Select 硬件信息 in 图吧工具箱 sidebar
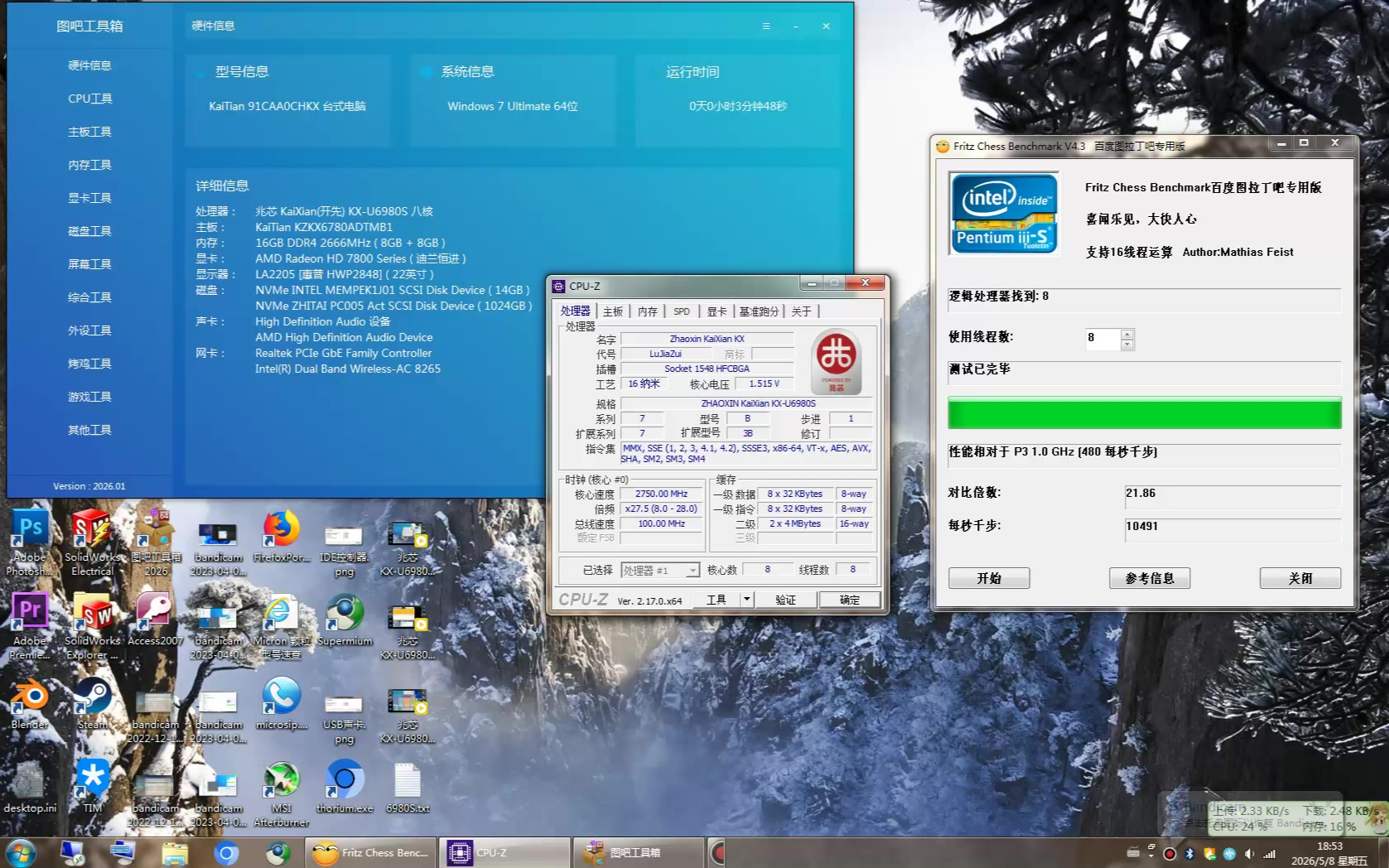1389x868 pixels. (89, 65)
